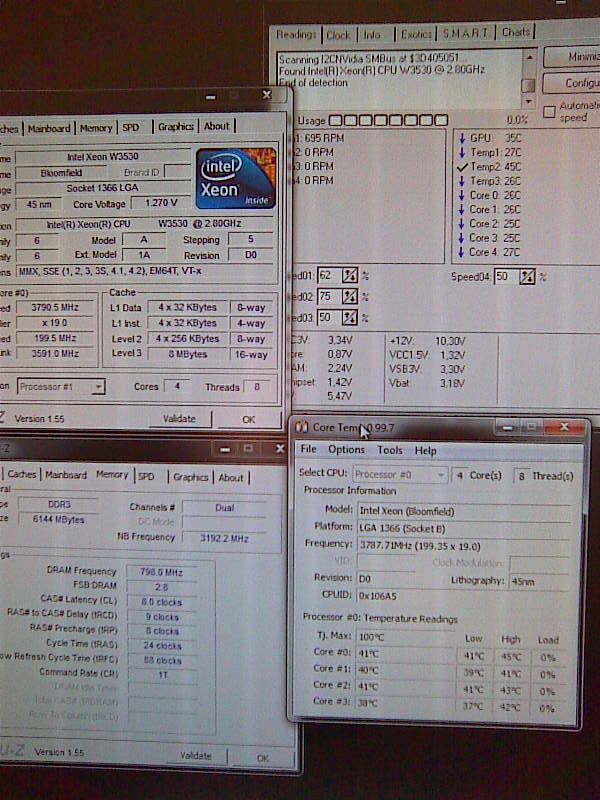This screenshot has width=600, height=800.
Task: Click the Minimize button in SpeedFan
Action: 573,57
